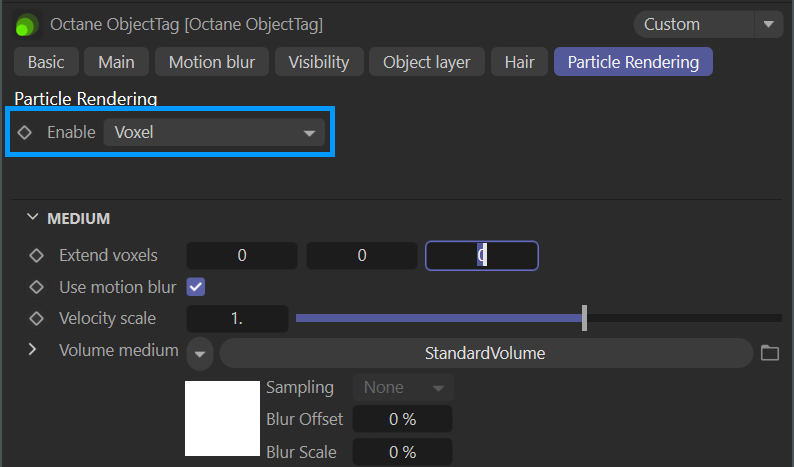Open folder icon next to StandardVolume
Image resolution: width=794 pixels, height=467 pixels.
click(770, 353)
